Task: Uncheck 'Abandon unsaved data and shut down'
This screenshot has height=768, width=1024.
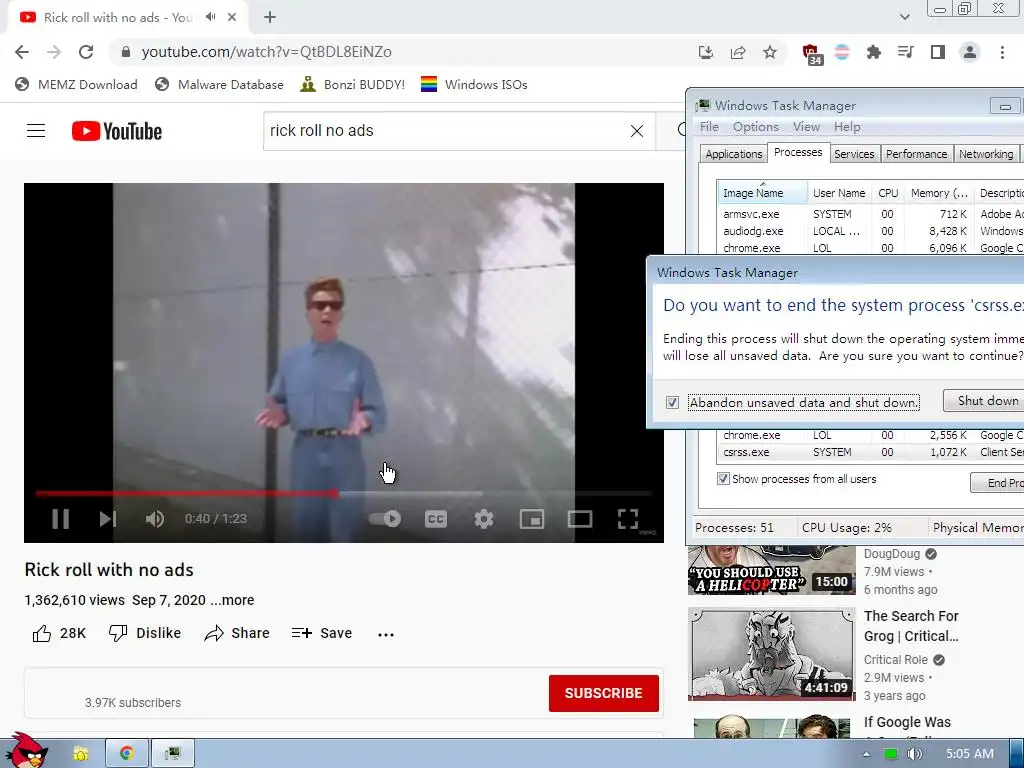Action: [672, 402]
